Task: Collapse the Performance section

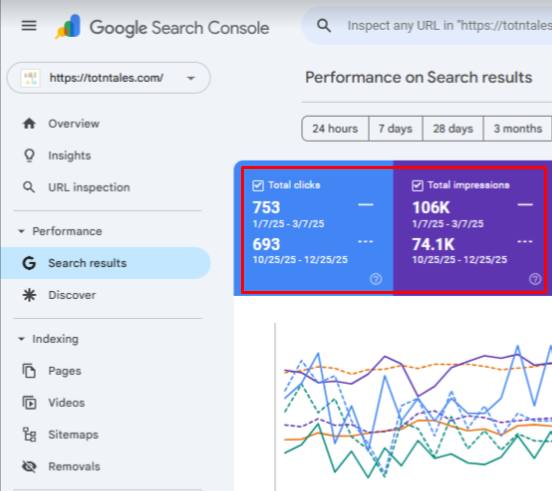Action: (x=21, y=231)
